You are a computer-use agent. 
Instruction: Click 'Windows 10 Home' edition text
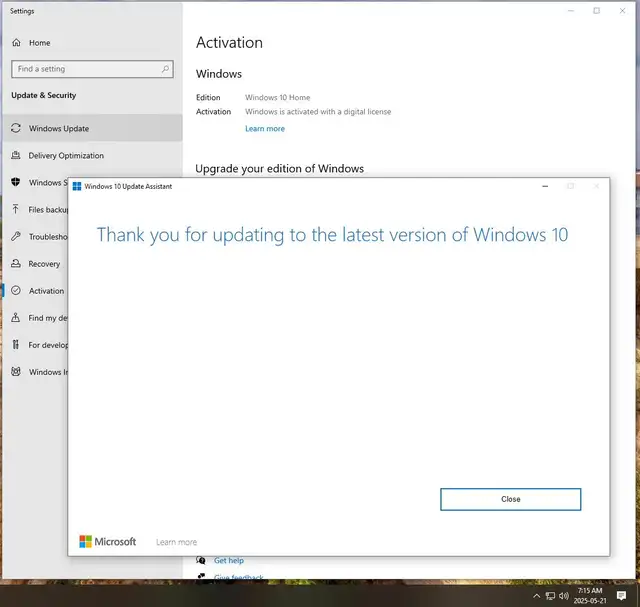pyautogui.click(x=278, y=98)
